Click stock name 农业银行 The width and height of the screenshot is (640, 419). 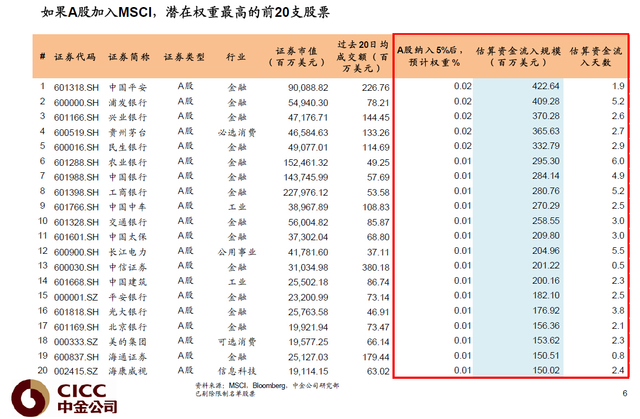[x=128, y=162]
